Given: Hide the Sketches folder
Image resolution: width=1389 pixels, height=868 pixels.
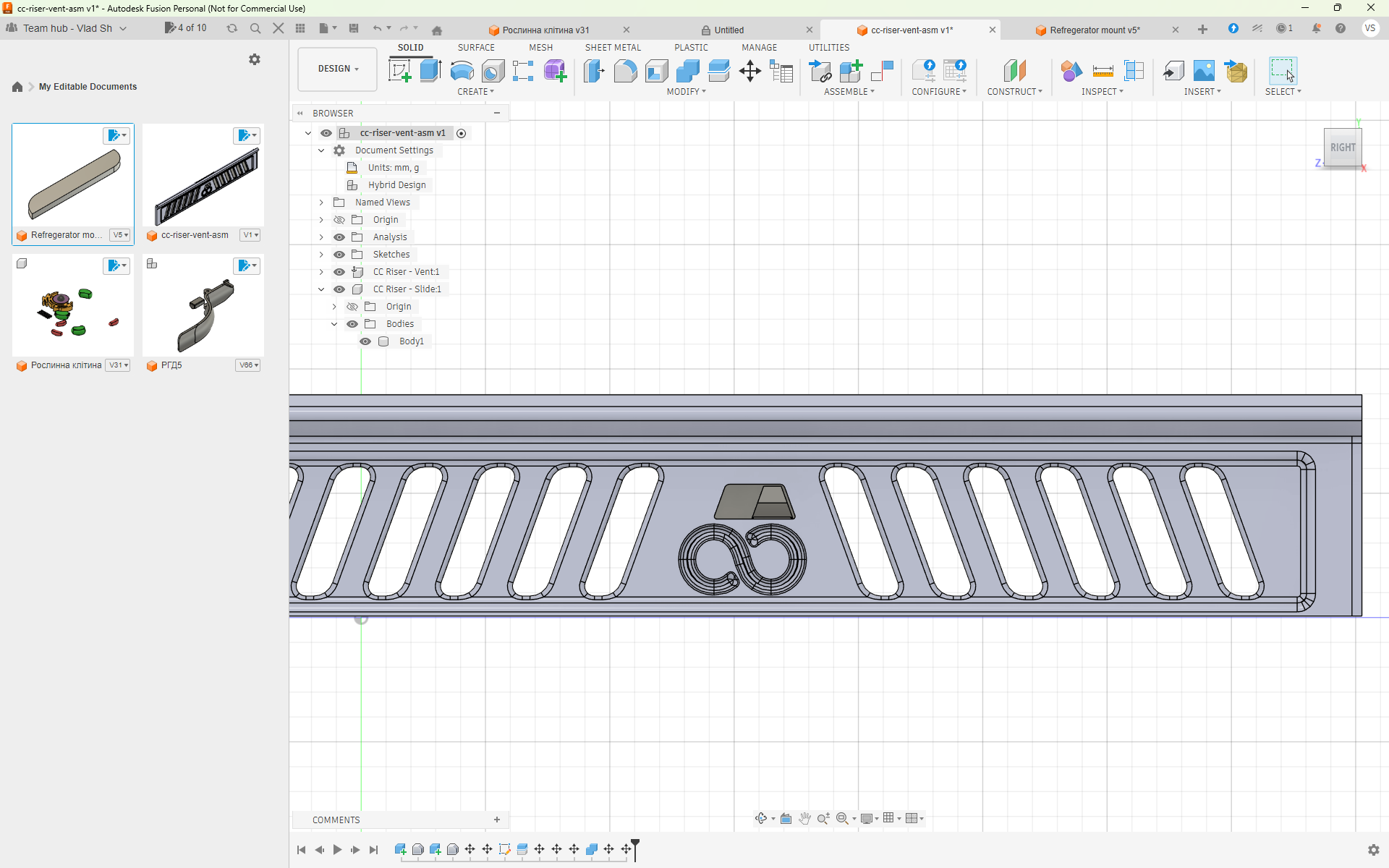Looking at the screenshot, I should [339, 255].
